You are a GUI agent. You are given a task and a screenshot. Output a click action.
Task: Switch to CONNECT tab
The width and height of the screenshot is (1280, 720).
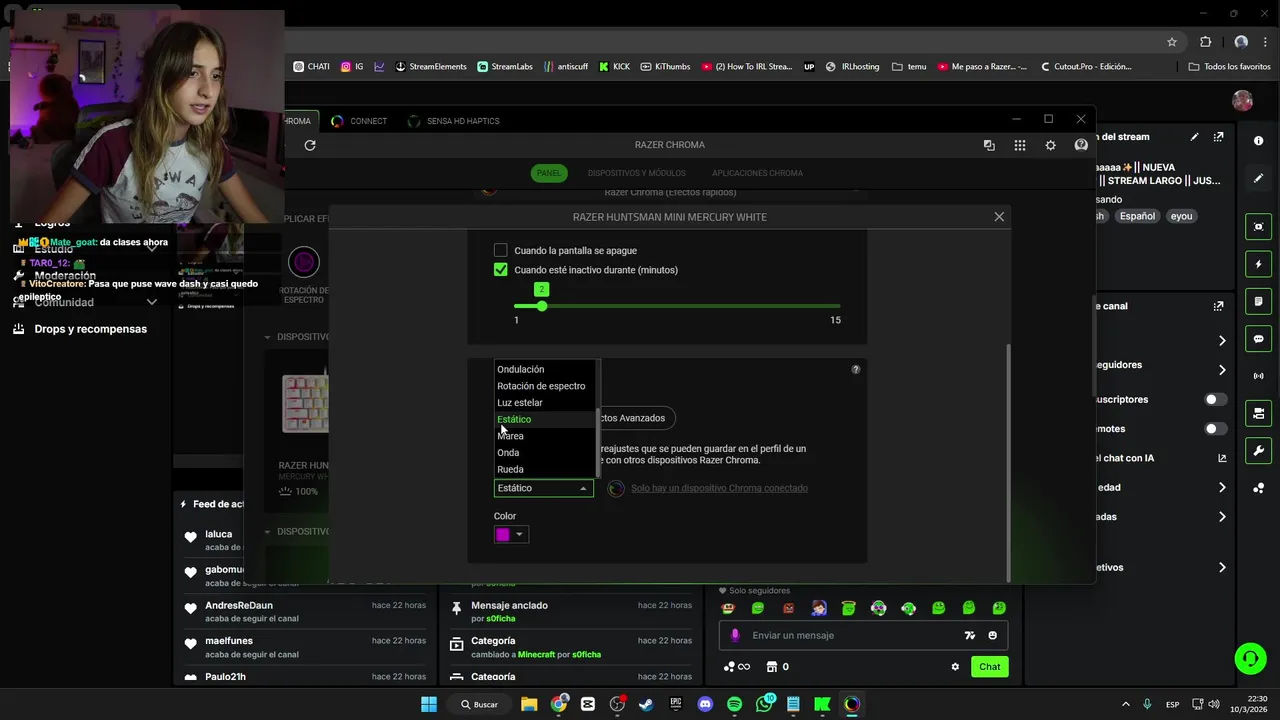click(x=359, y=121)
